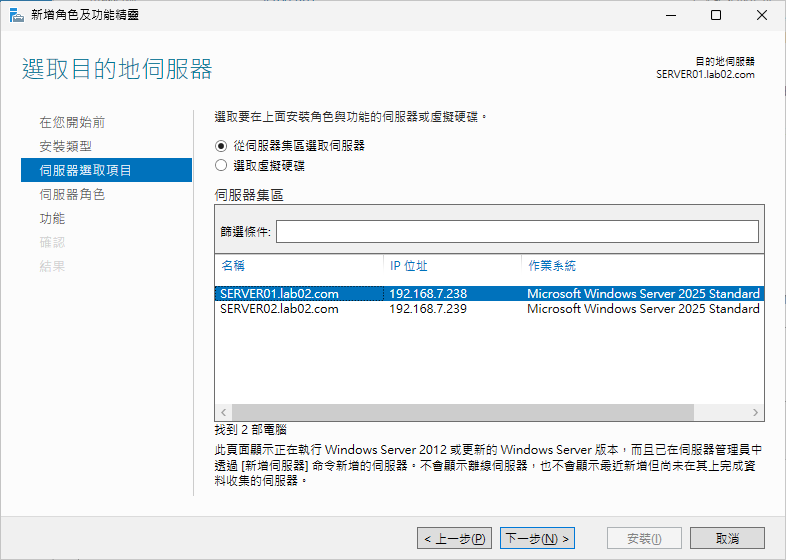Click SERVER02's Windows Server 2025 Standard cell

coord(643,308)
